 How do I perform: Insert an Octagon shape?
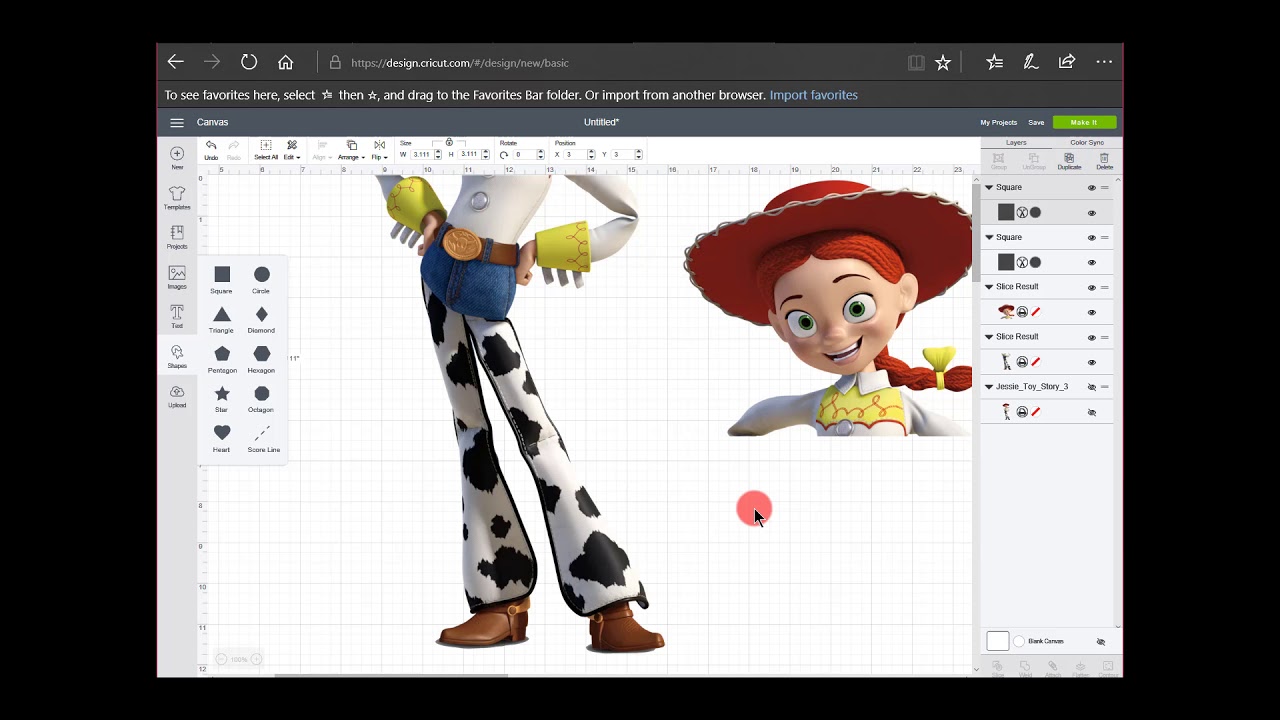(x=261, y=399)
